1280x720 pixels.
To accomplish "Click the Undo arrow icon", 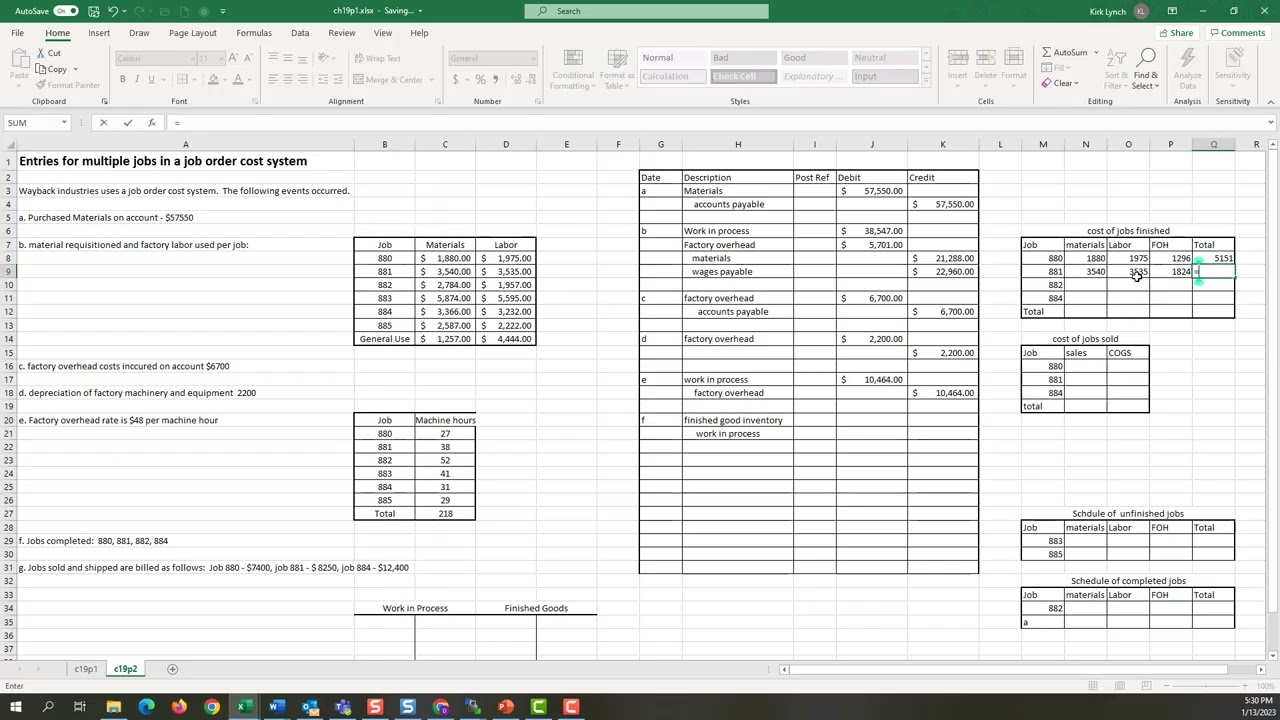I will pos(113,11).
